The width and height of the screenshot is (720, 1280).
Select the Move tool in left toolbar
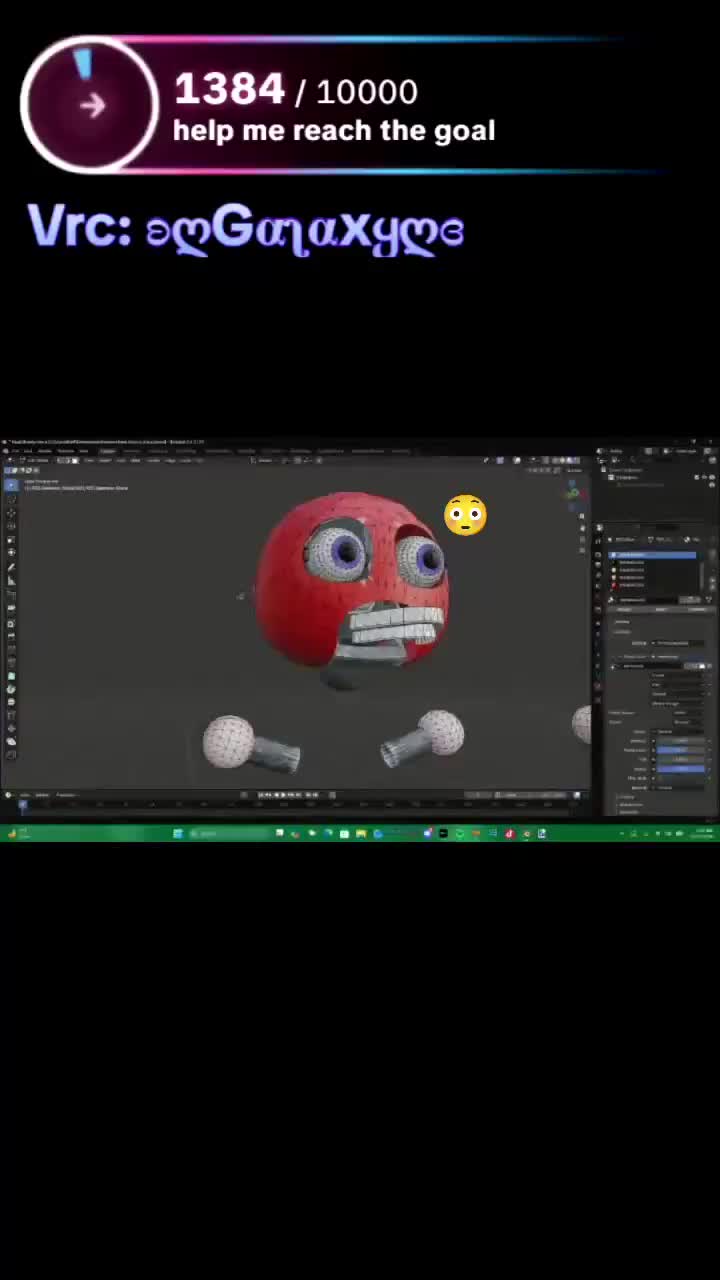tap(11, 512)
